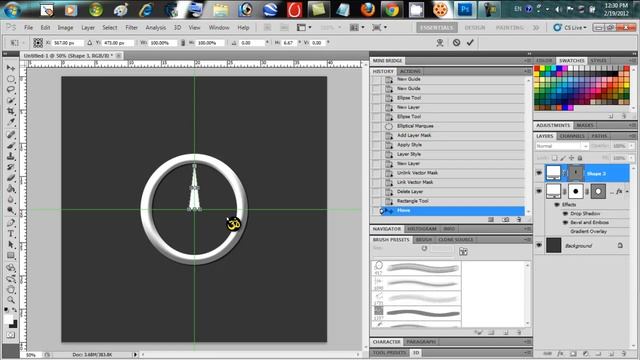Toggle visibility of layer Effects
640x360 pixels.
557,204
